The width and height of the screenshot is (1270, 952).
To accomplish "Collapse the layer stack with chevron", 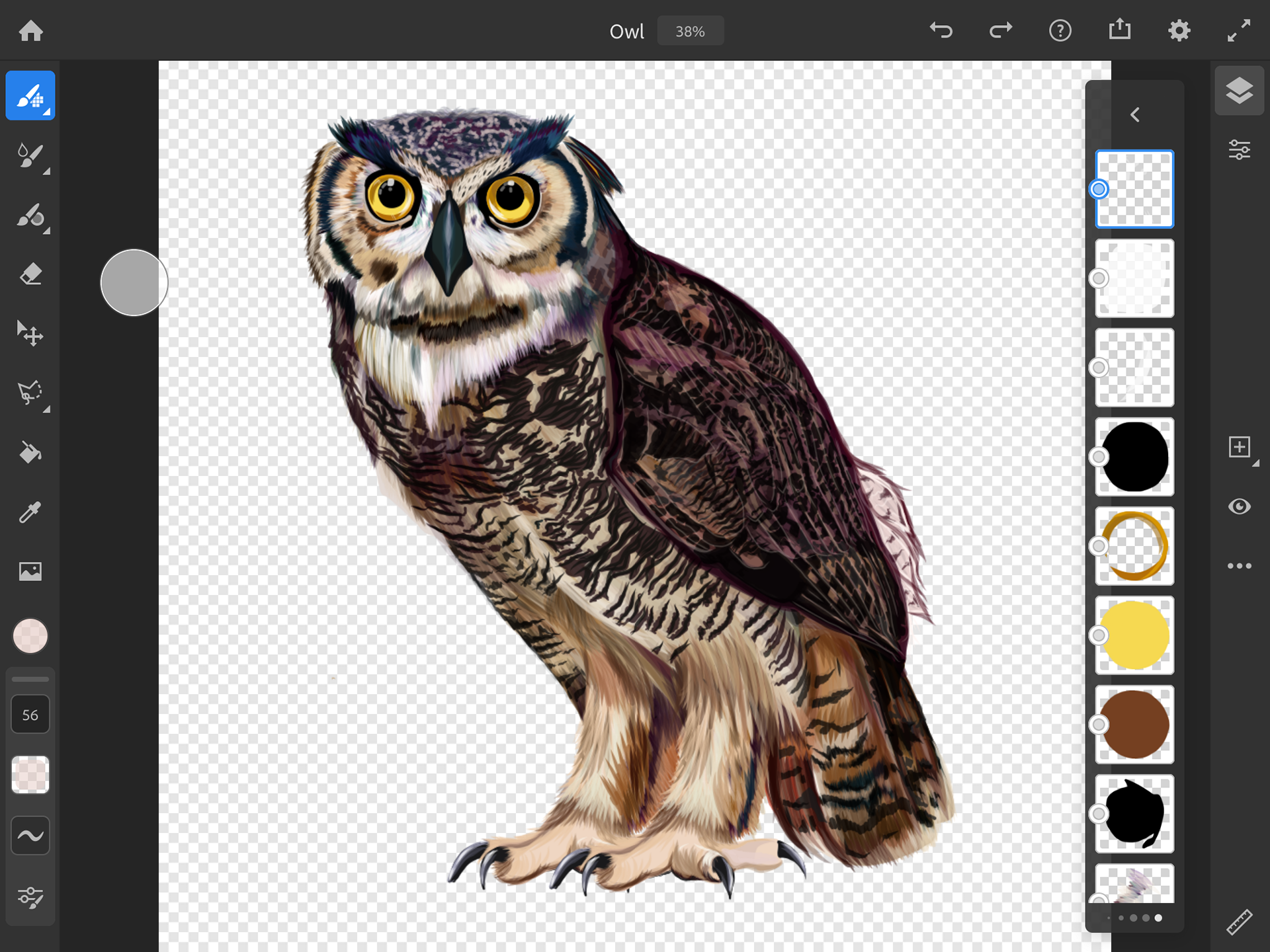I will point(1135,115).
